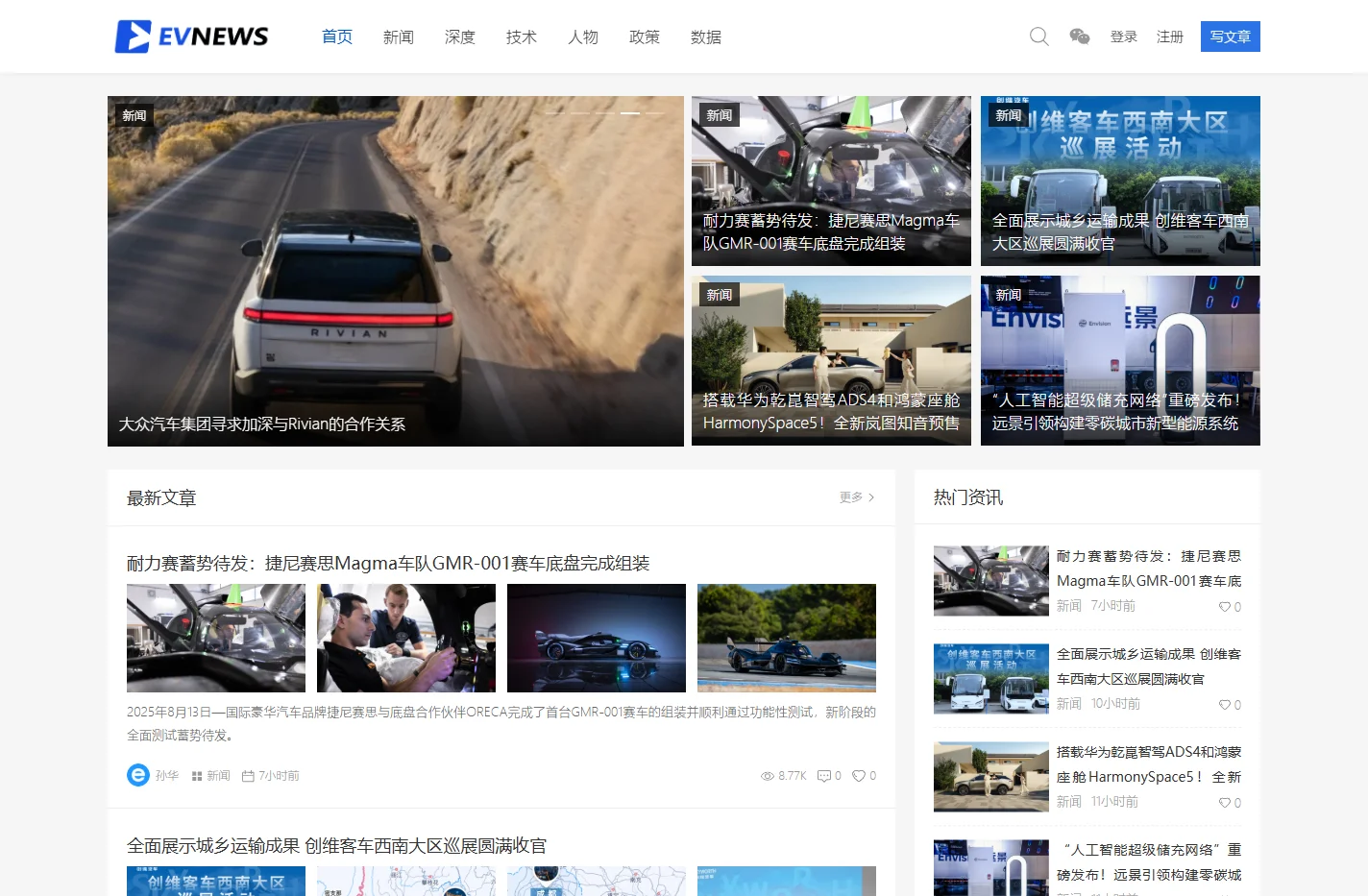Open article title 耐力赛蓄势待发 in latest list
The image size is (1368, 896).
388,564
